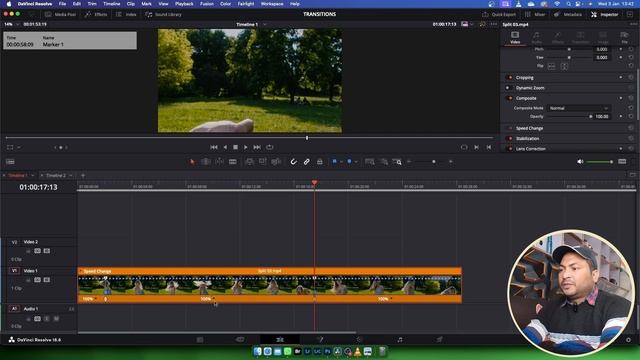Click the Insert Clip toolbar icon
The image size is (640, 360).
249,162
